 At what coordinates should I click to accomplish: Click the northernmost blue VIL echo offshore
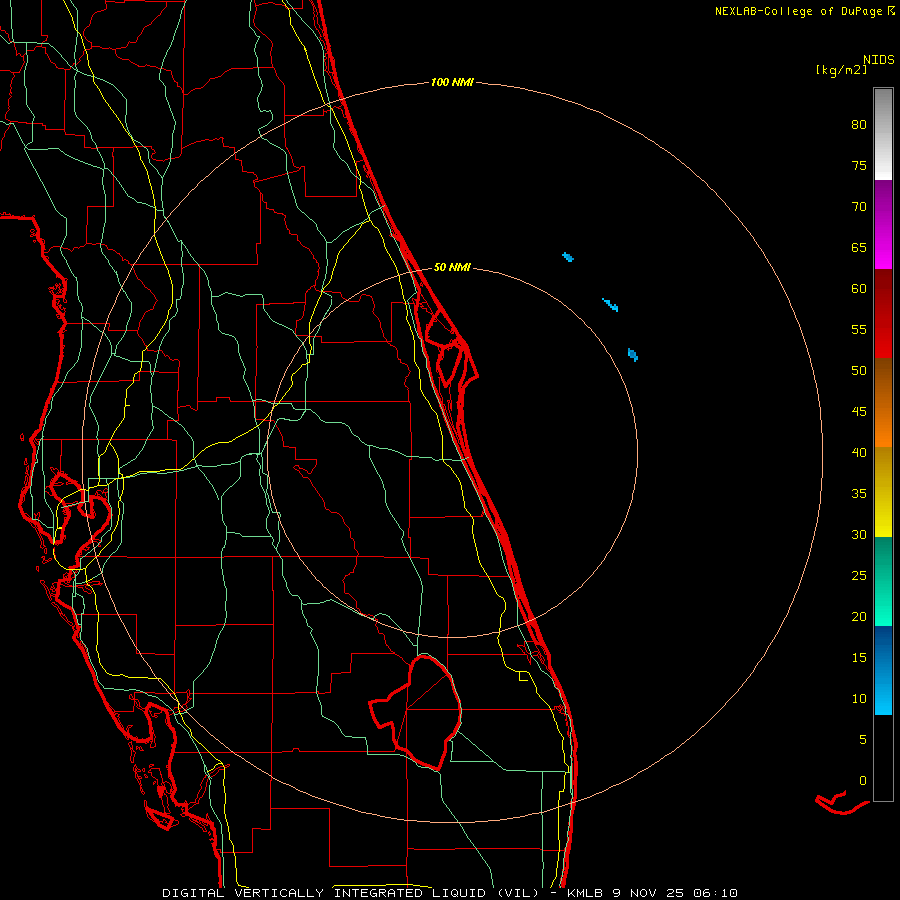click(568, 257)
